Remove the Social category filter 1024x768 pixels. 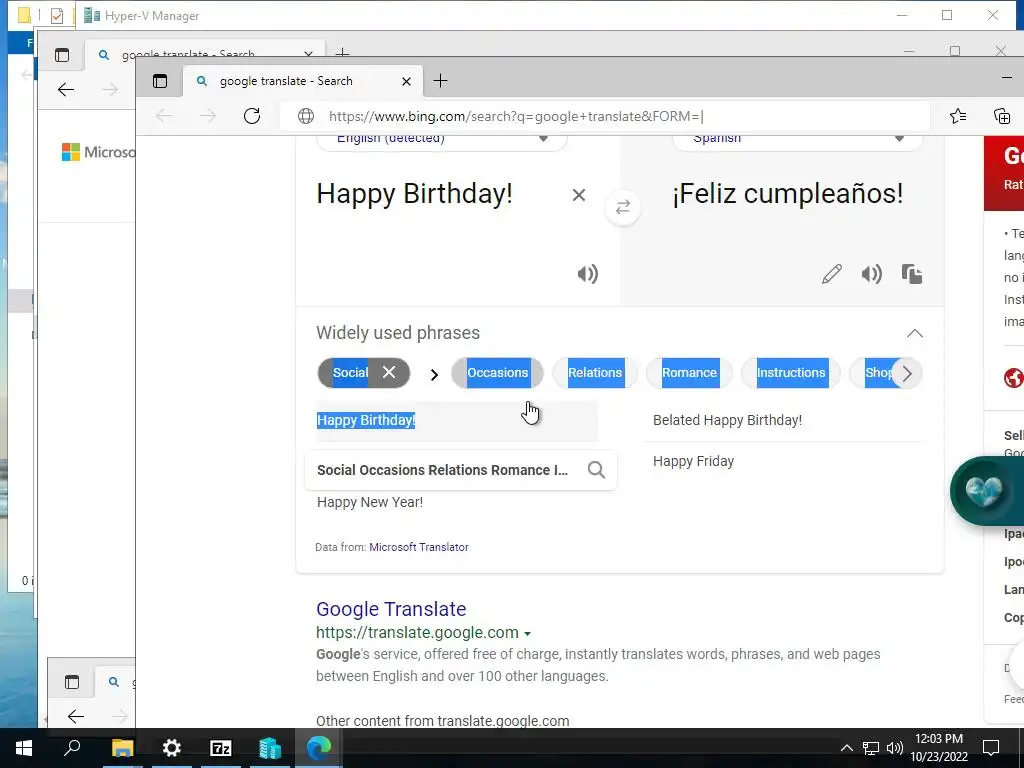[389, 372]
